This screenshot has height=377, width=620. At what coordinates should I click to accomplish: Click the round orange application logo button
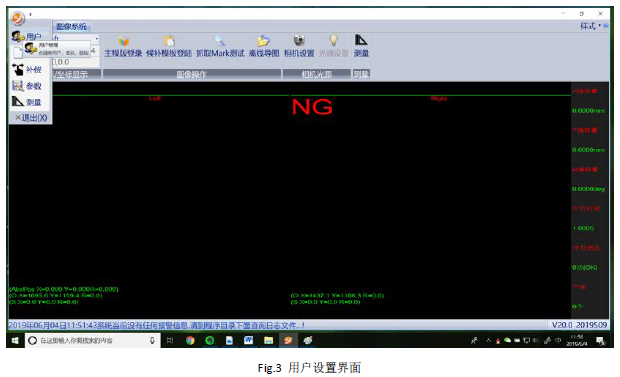(x=17, y=18)
